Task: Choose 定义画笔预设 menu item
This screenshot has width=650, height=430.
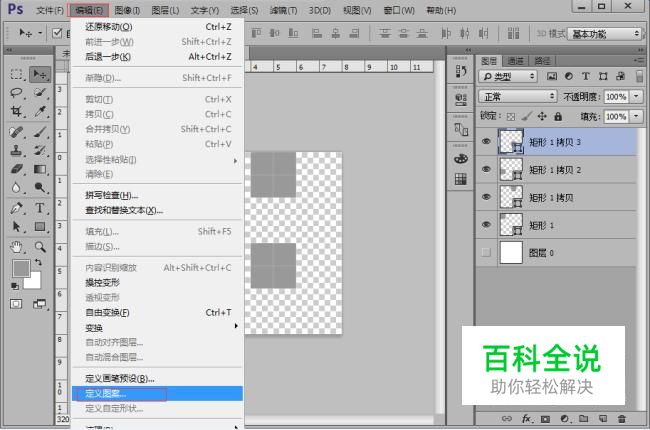Action: 158,378
